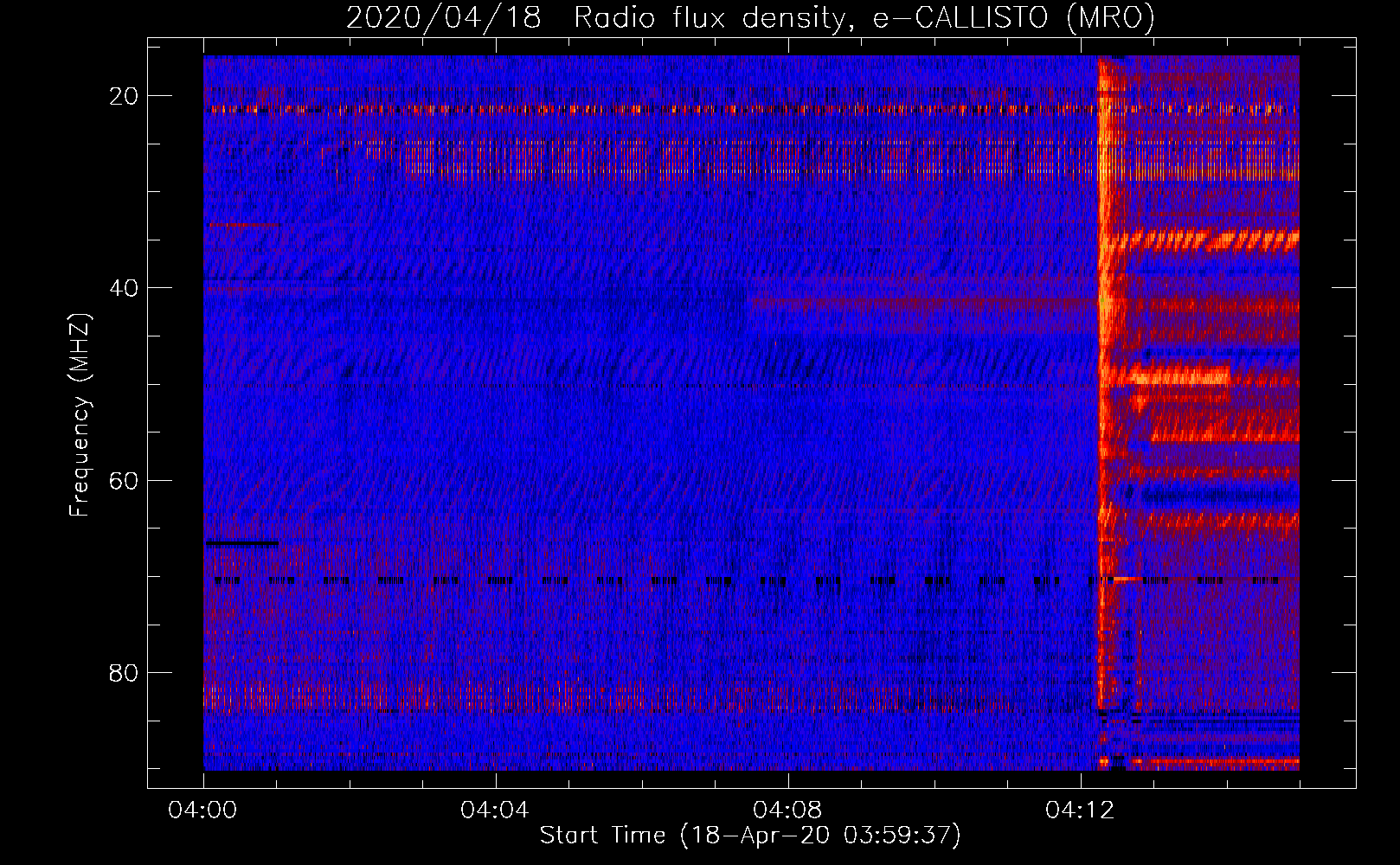Click the 04:08 time axis tick label
The width and height of the screenshot is (1400, 865).
pos(787,811)
